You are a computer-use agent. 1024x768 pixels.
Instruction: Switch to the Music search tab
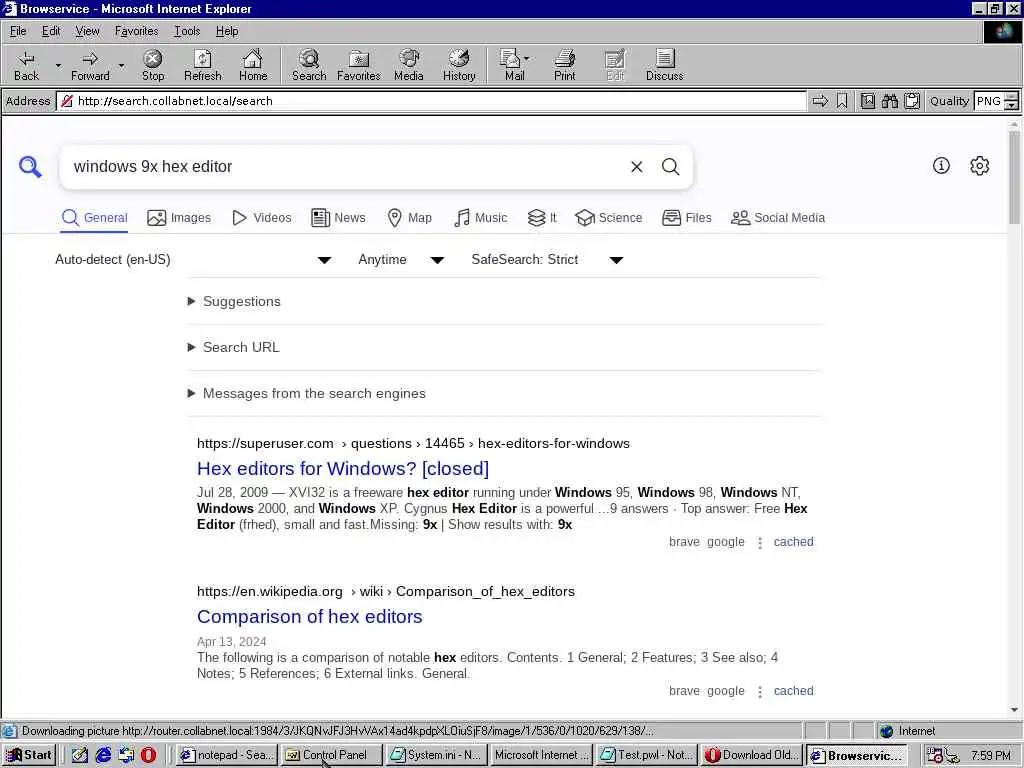pyautogui.click(x=481, y=217)
